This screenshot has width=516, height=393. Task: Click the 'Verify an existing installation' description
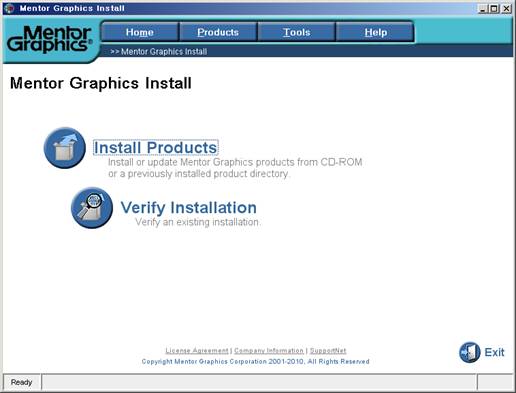[197, 222]
